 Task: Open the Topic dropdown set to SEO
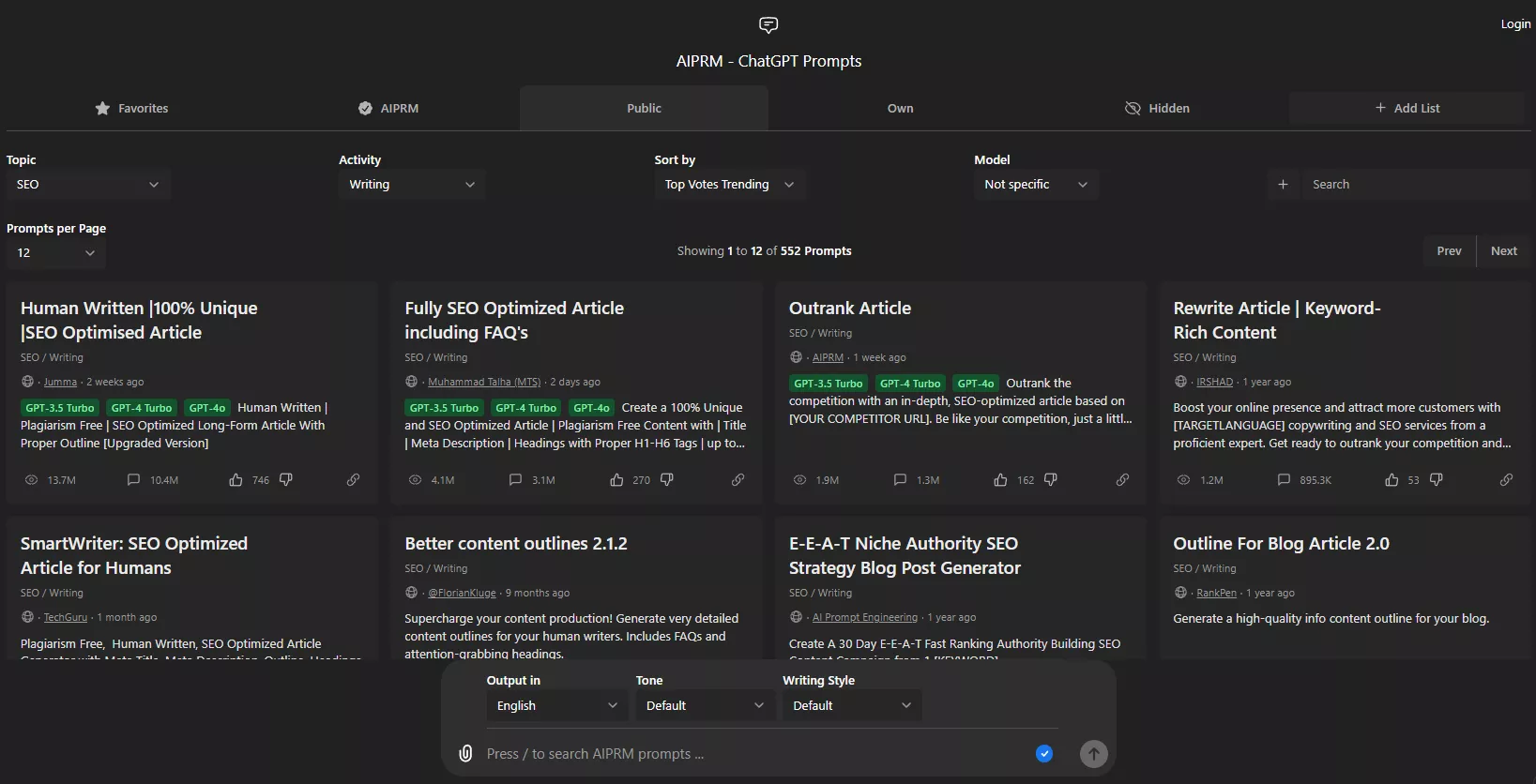[x=88, y=185]
